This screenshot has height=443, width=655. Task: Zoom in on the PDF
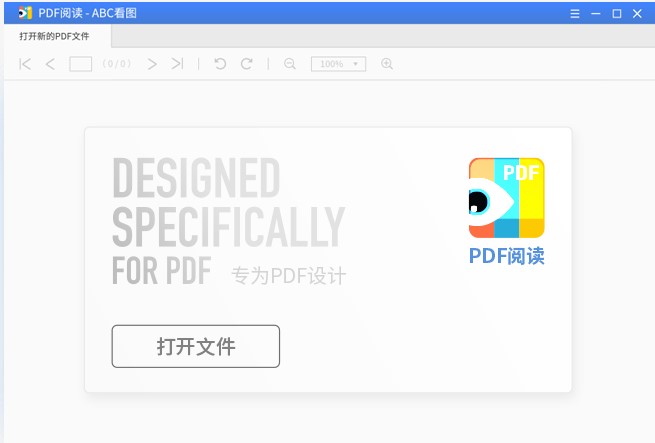point(387,64)
